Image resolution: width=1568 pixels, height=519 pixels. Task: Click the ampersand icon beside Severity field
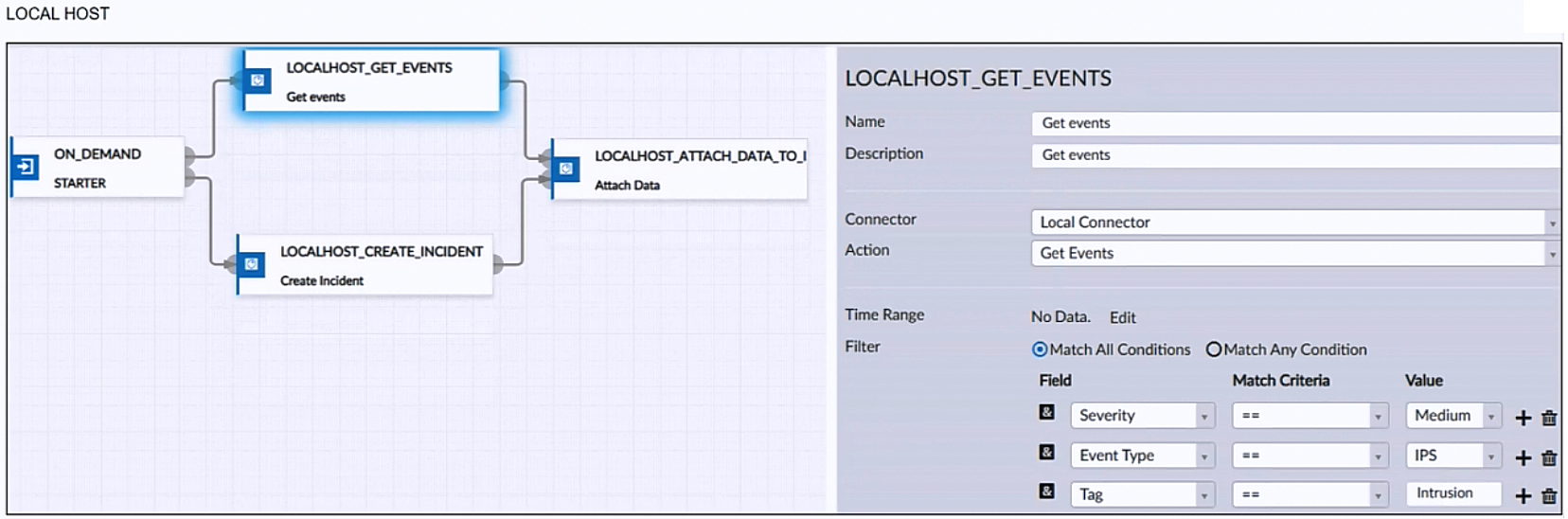[x=1046, y=412]
